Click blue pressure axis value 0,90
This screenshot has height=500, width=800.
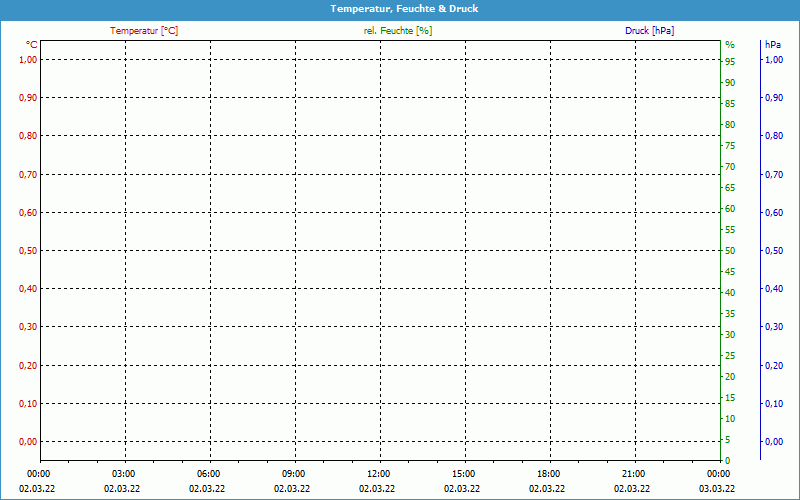click(774, 97)
